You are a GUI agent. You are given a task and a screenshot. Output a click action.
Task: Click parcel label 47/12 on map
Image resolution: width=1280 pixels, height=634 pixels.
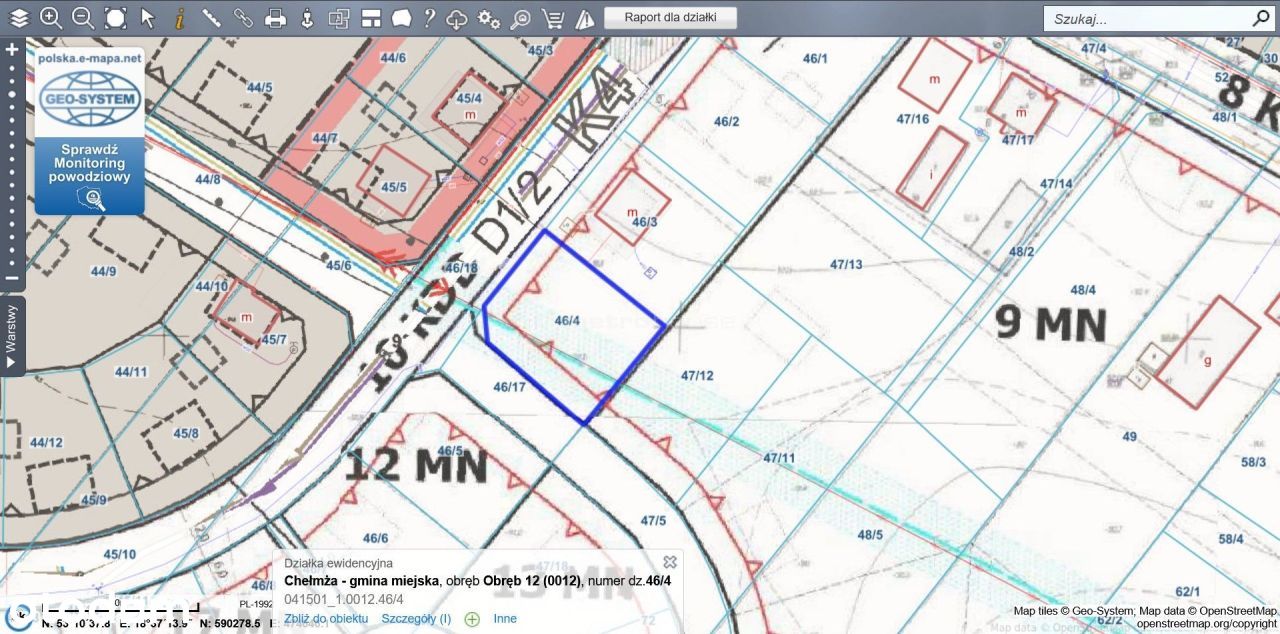pyautogui.click(x=697, y=376)
